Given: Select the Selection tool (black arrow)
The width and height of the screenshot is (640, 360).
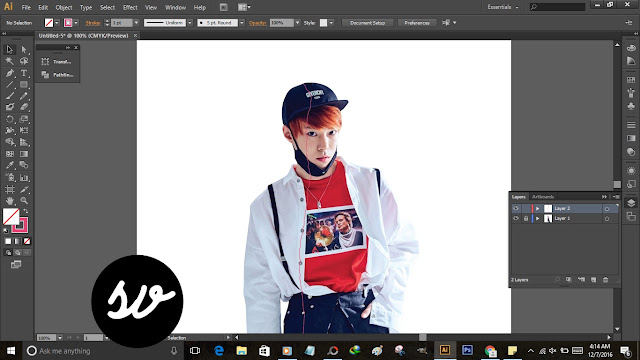Looking at the screenshot, I should click(x=9, y=49).
